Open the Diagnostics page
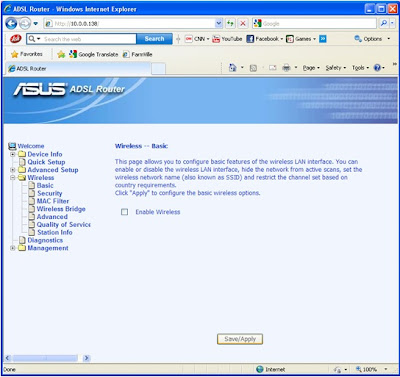This screenshot has height=377, width=400. click(45, 240)
